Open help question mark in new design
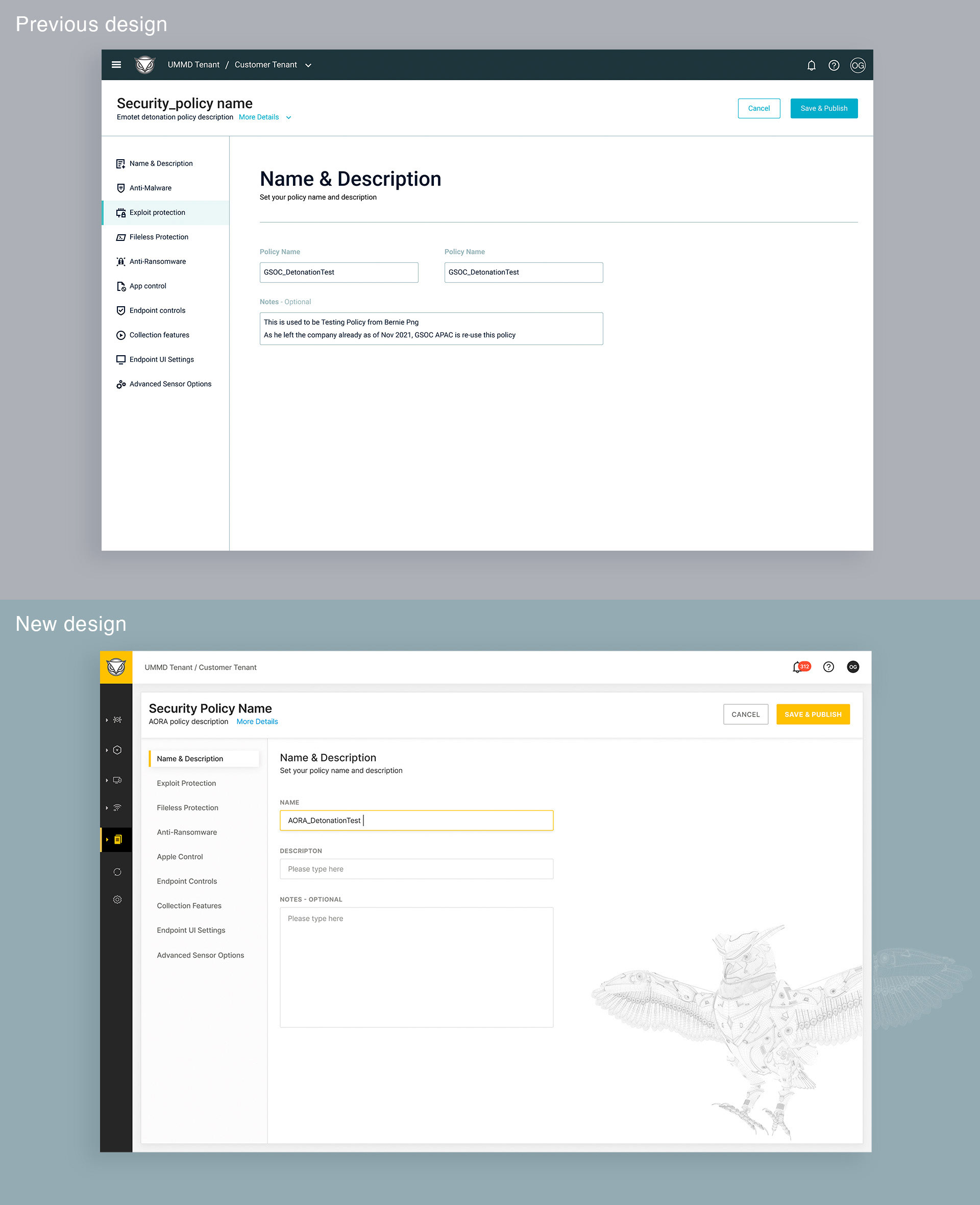 click(x=828, y=667)
